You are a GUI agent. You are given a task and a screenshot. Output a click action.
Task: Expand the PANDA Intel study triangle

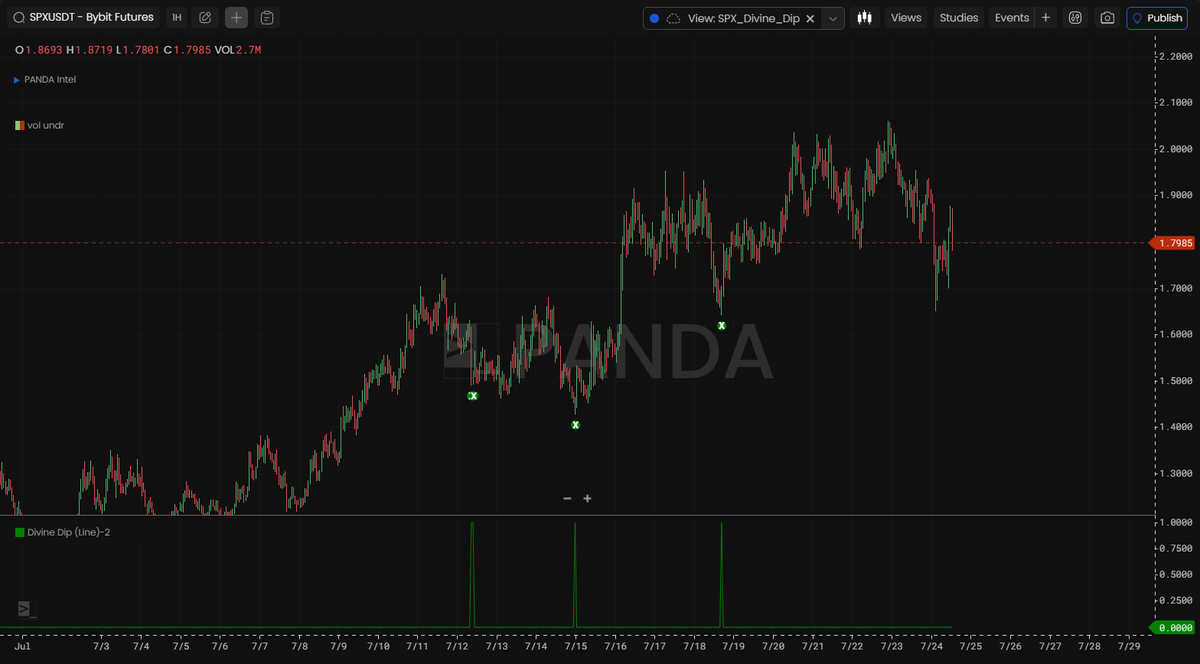pos(17,80)
